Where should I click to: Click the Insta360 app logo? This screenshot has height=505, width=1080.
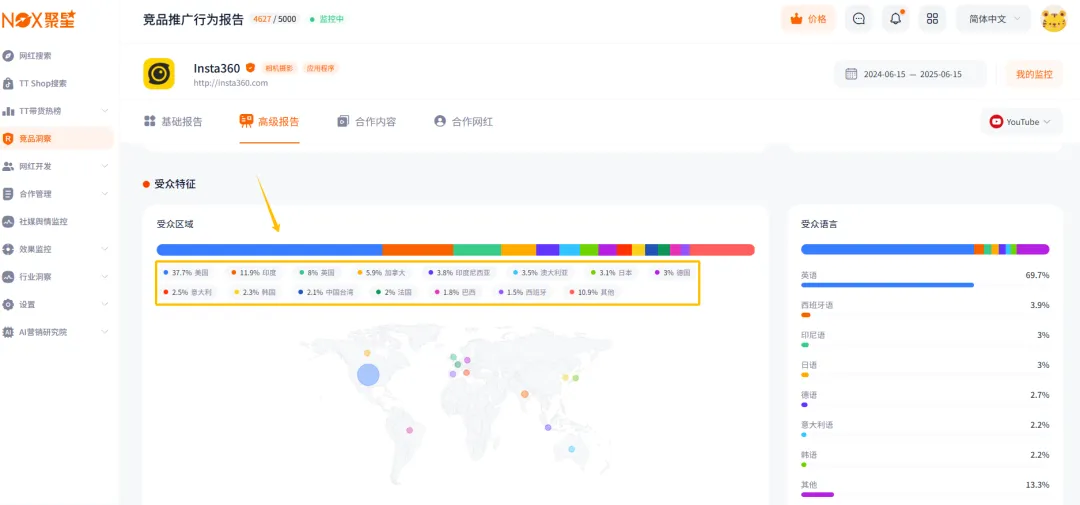159,73
